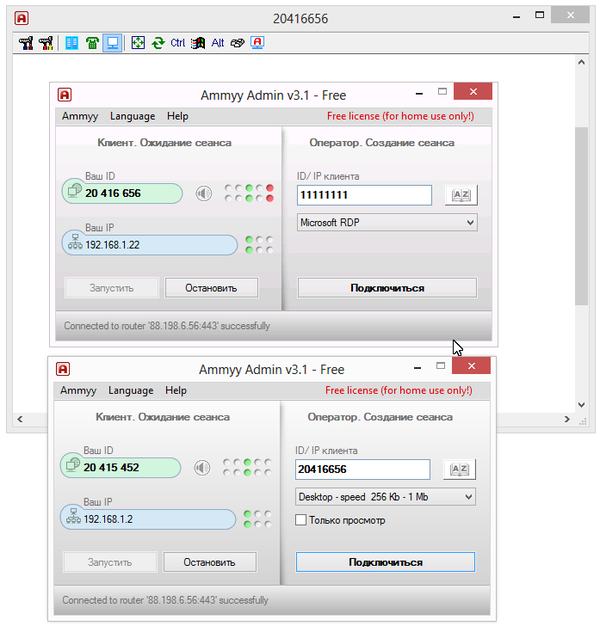Send Ctrl+Alt+Del using the hands icon

click(238, 43)
